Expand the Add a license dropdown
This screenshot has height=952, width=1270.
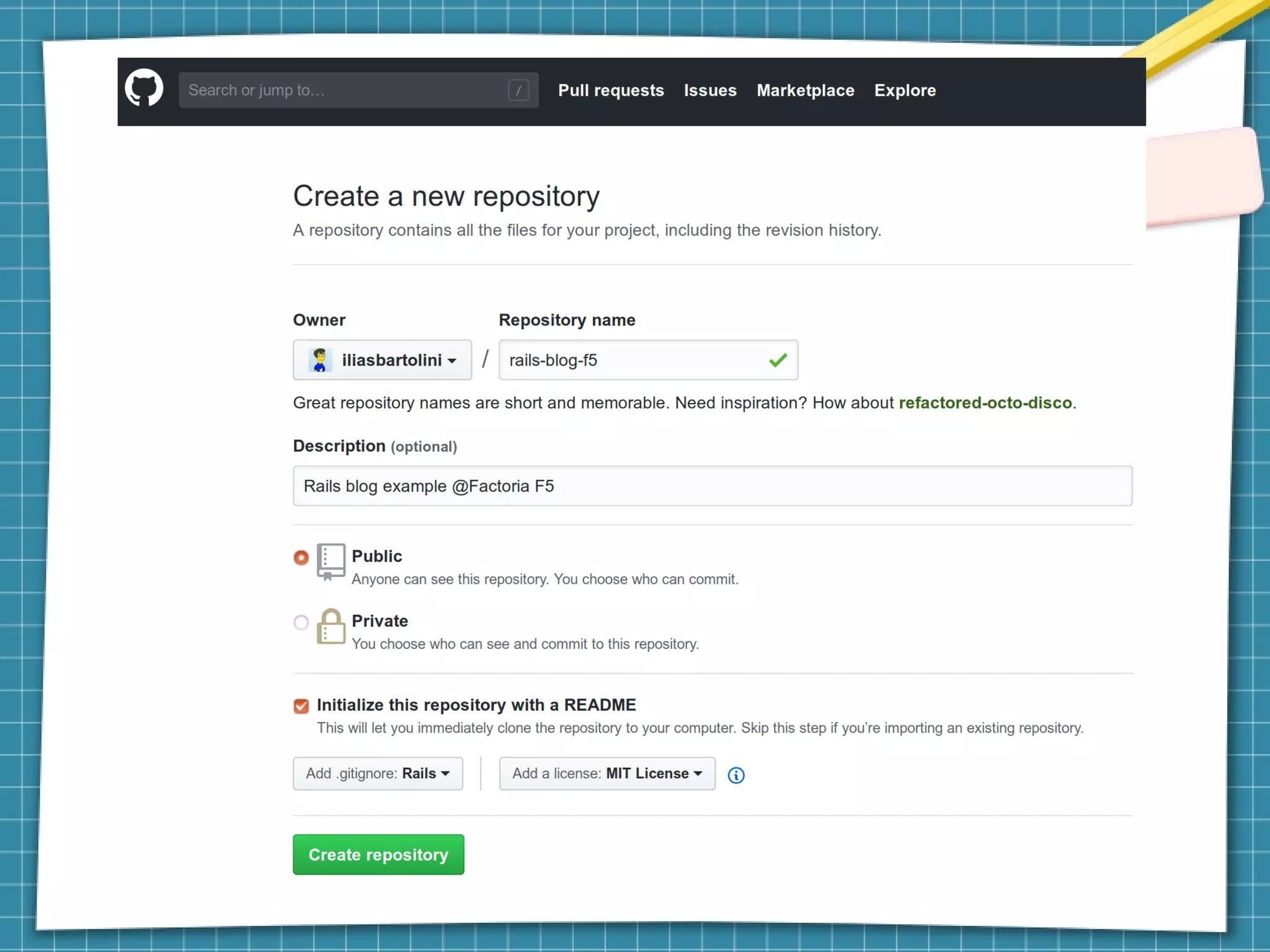pos(606,773)
